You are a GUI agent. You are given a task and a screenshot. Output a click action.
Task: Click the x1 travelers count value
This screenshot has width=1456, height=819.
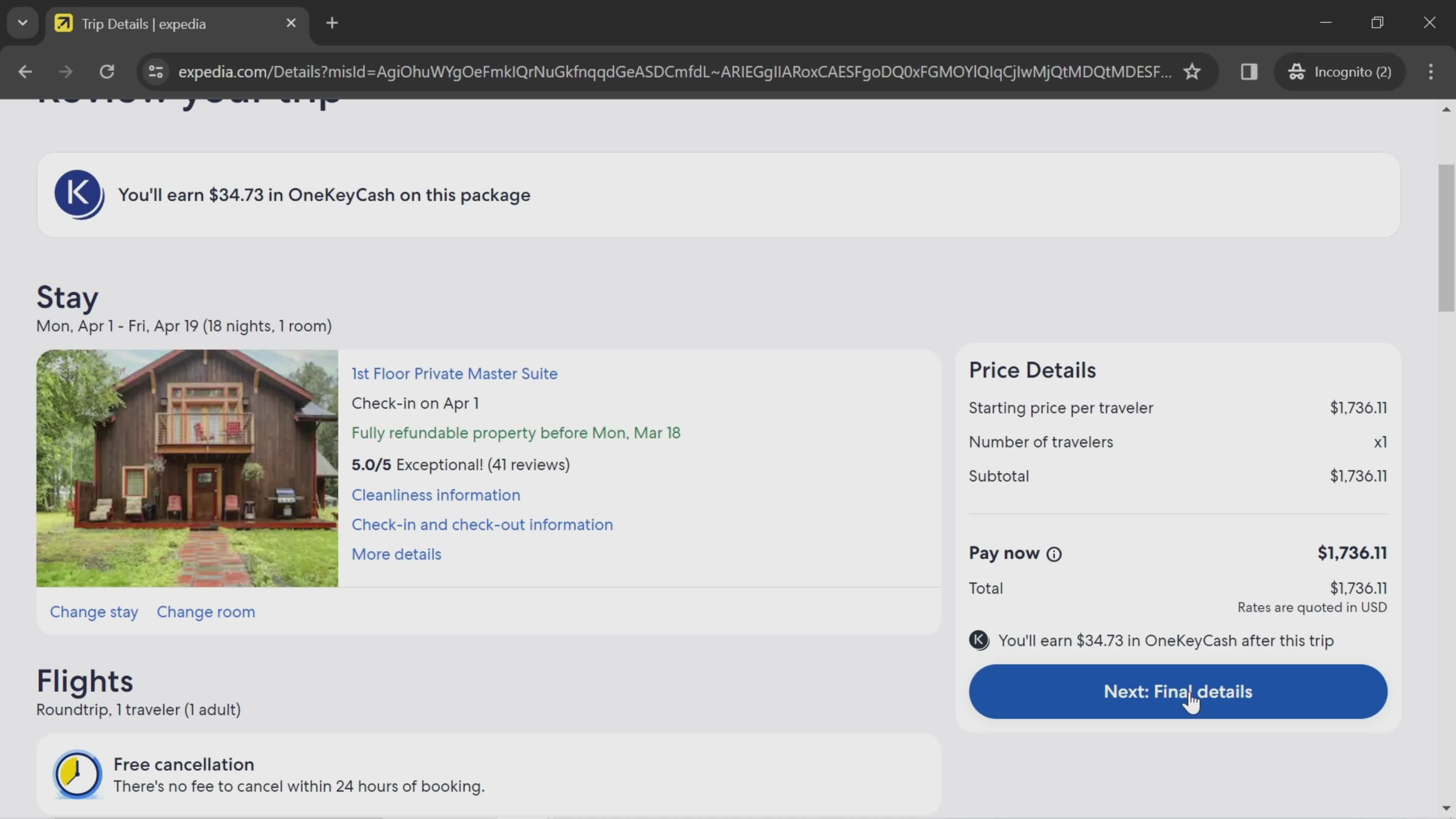click(1380, 442)
